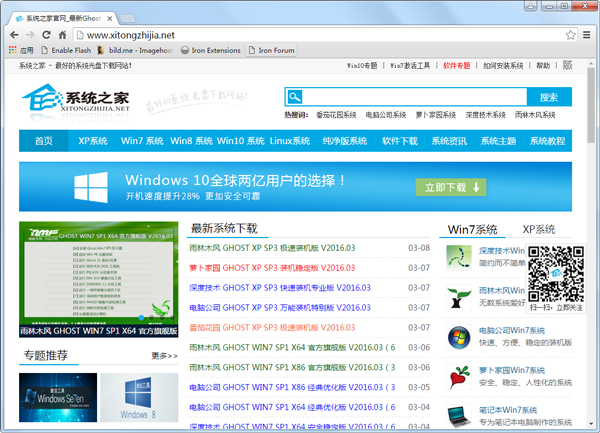Select the 软件下载 navigation item
The image size is (600, 433).
[400, 141]
